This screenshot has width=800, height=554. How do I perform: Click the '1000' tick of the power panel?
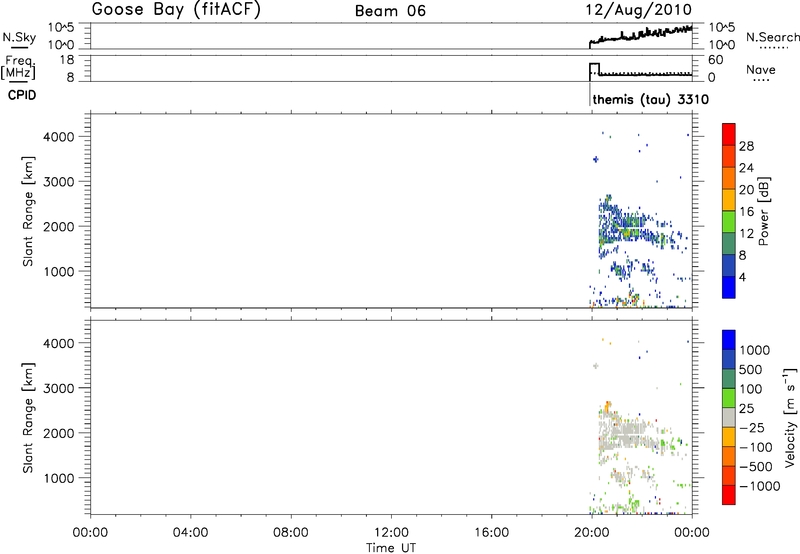pyautogui.click(x=59, y=272)
